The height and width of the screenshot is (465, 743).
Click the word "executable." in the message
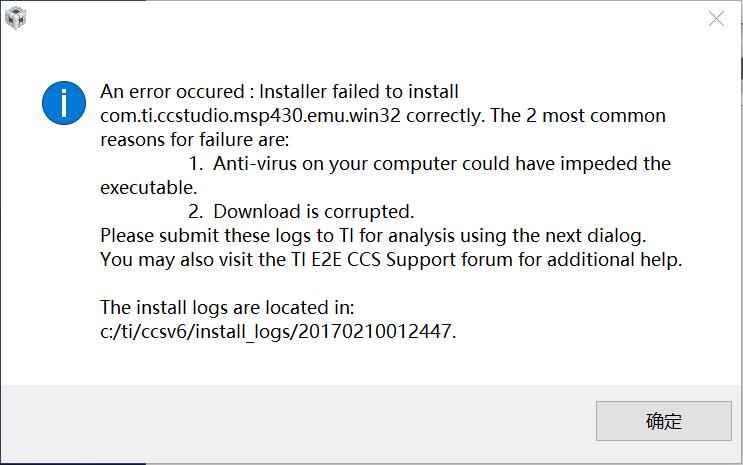click(x=148, y=187)
